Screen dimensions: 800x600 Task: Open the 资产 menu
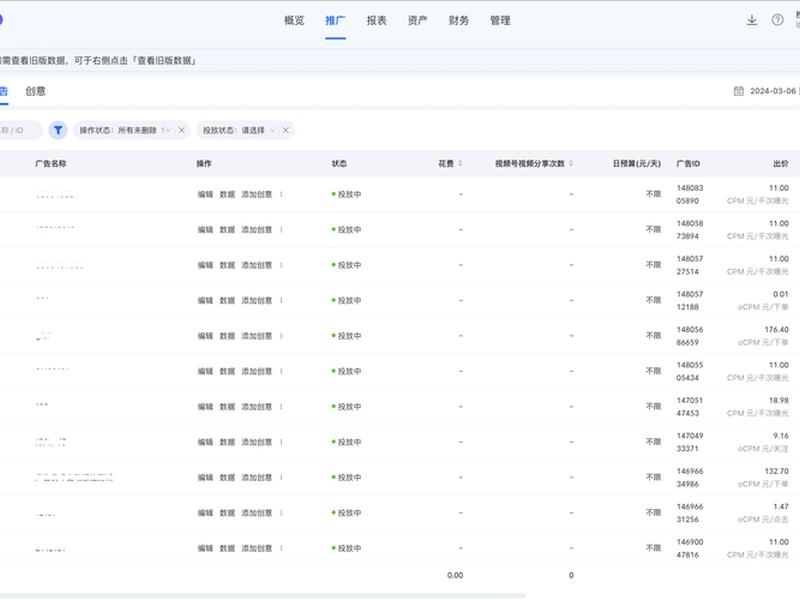tap(417, 20)
